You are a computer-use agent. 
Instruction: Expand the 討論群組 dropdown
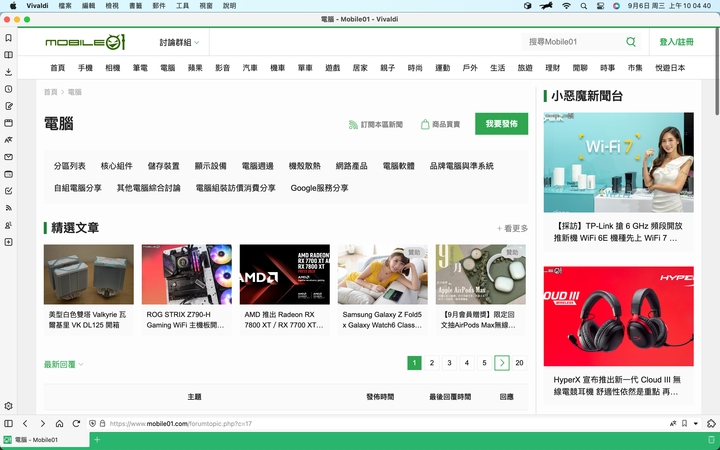[x=179, y=42]
